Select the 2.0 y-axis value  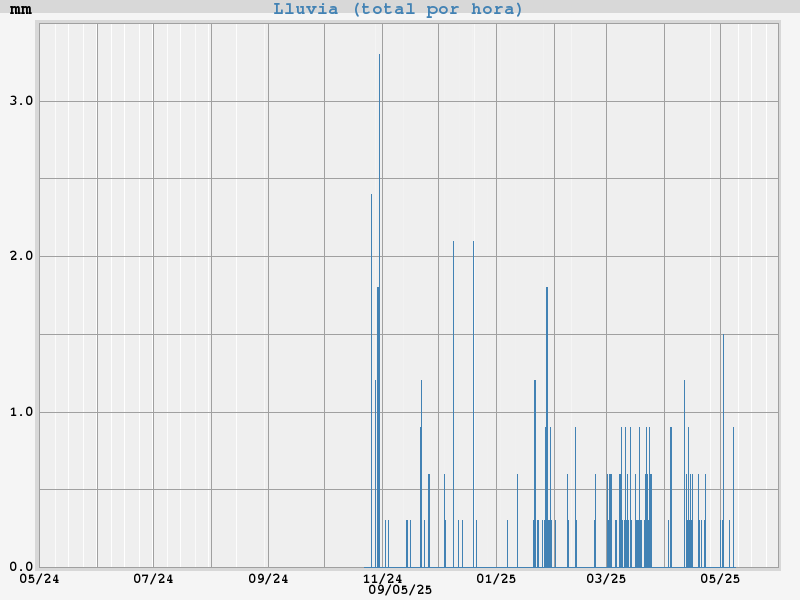click(x=21, y=256)
